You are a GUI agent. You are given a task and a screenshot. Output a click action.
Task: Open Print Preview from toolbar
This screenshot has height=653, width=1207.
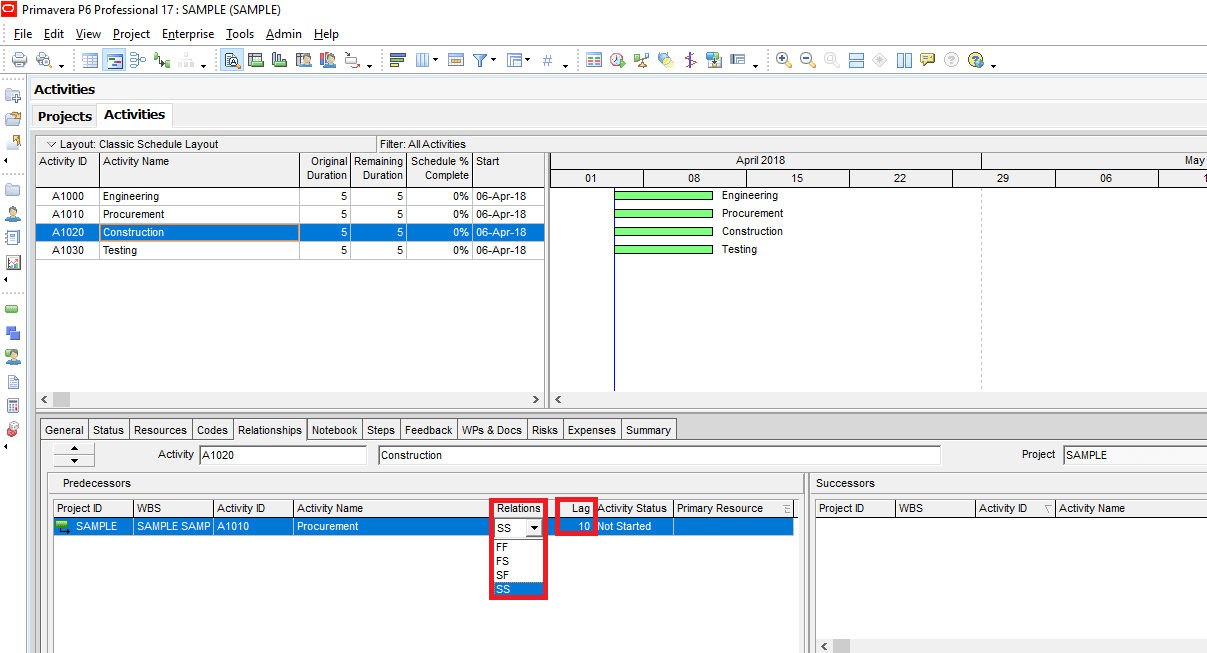click(43, 60)
